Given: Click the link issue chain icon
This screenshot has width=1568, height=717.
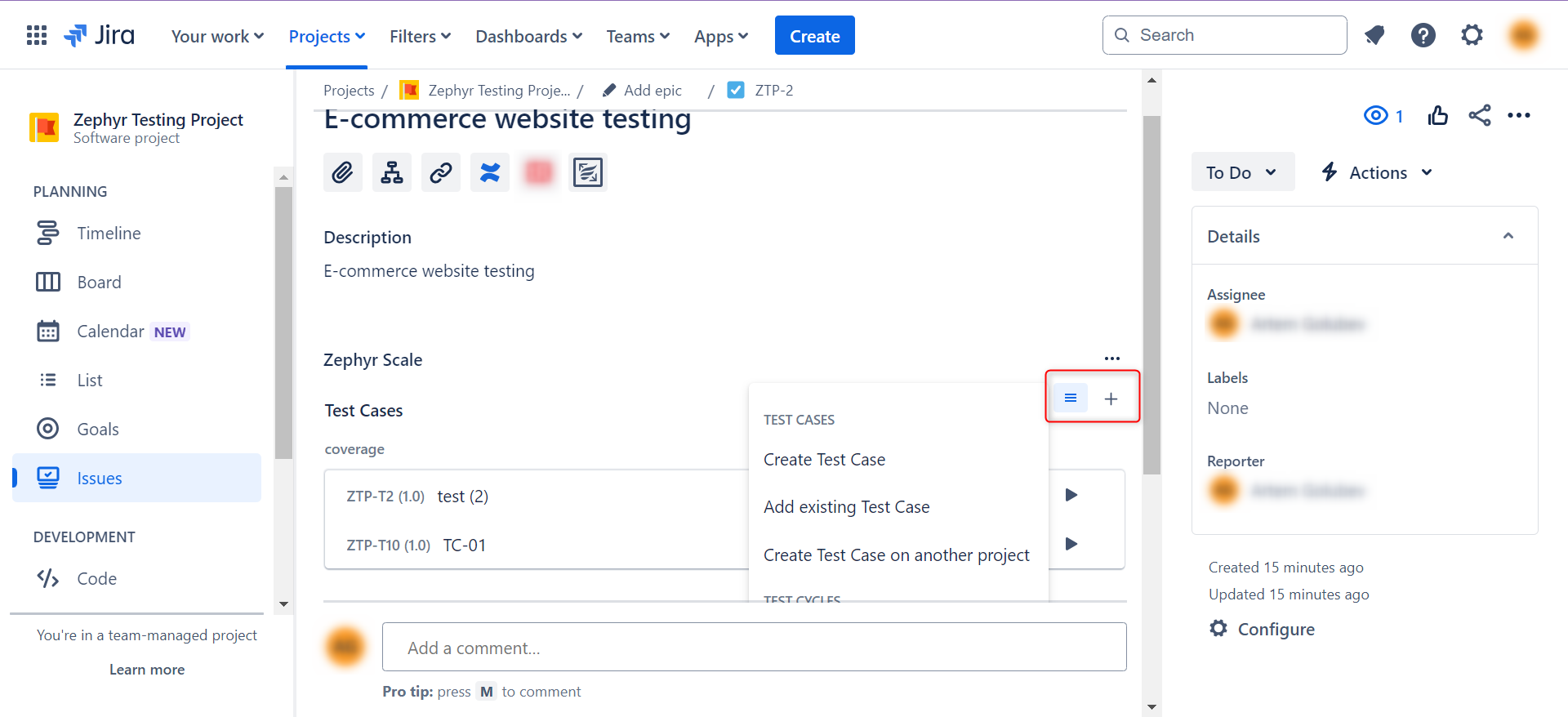Looking at the screenshot, I should tap(440, 172).
